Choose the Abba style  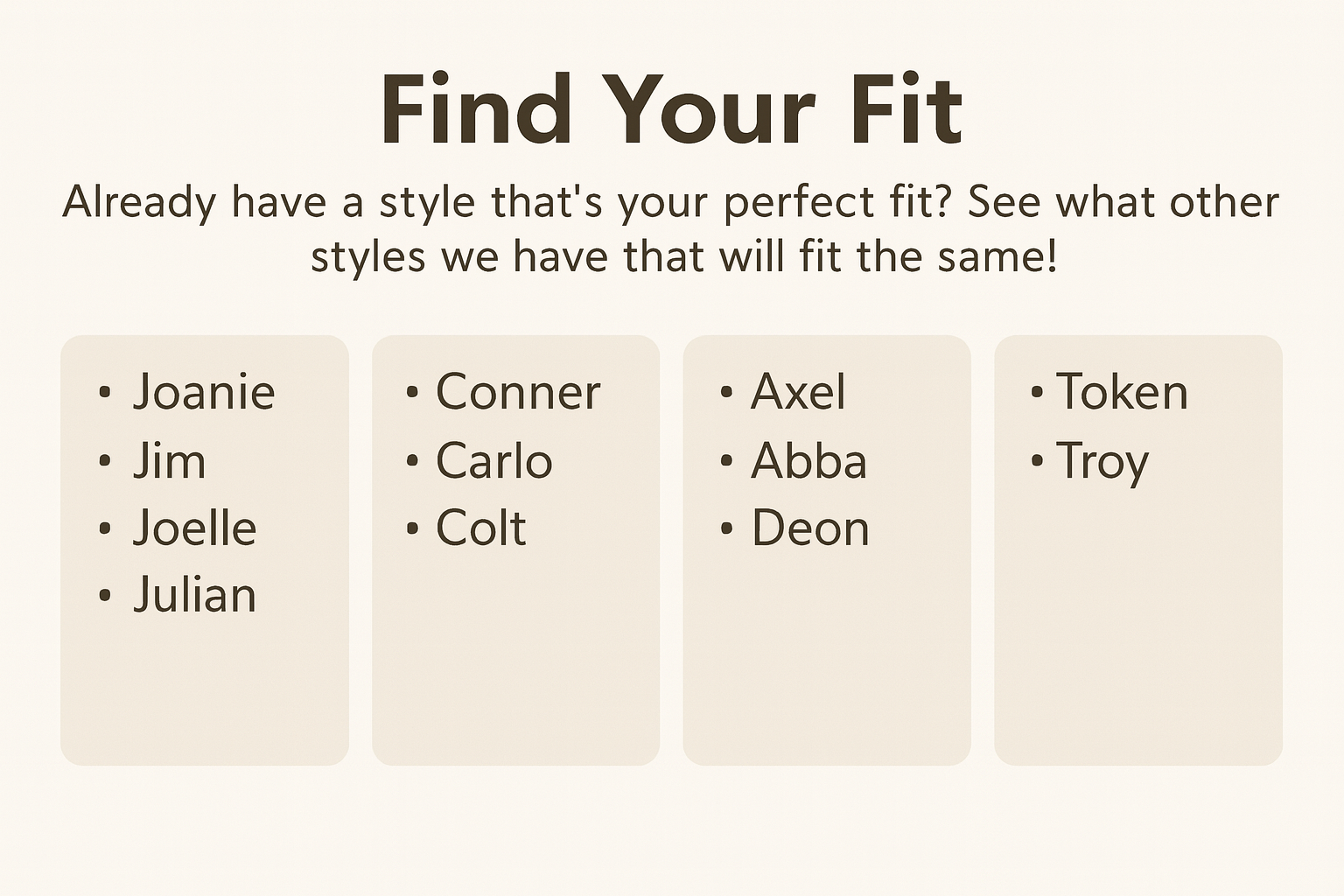point(808,460)
